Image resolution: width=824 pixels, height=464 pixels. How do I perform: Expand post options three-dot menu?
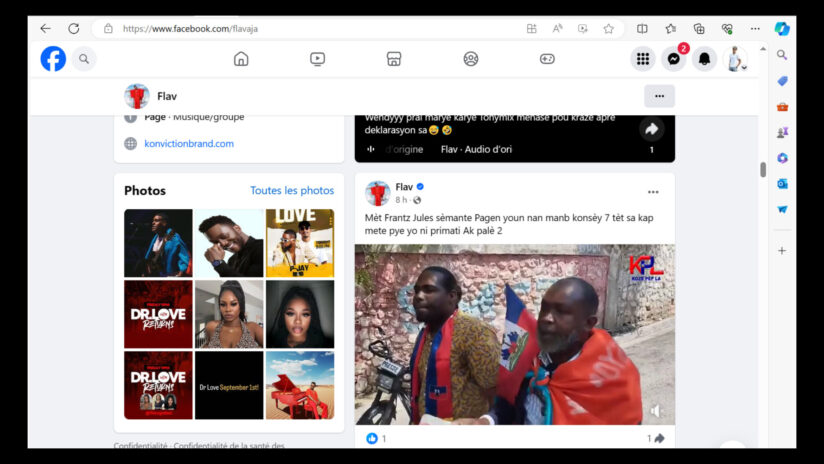653,192
